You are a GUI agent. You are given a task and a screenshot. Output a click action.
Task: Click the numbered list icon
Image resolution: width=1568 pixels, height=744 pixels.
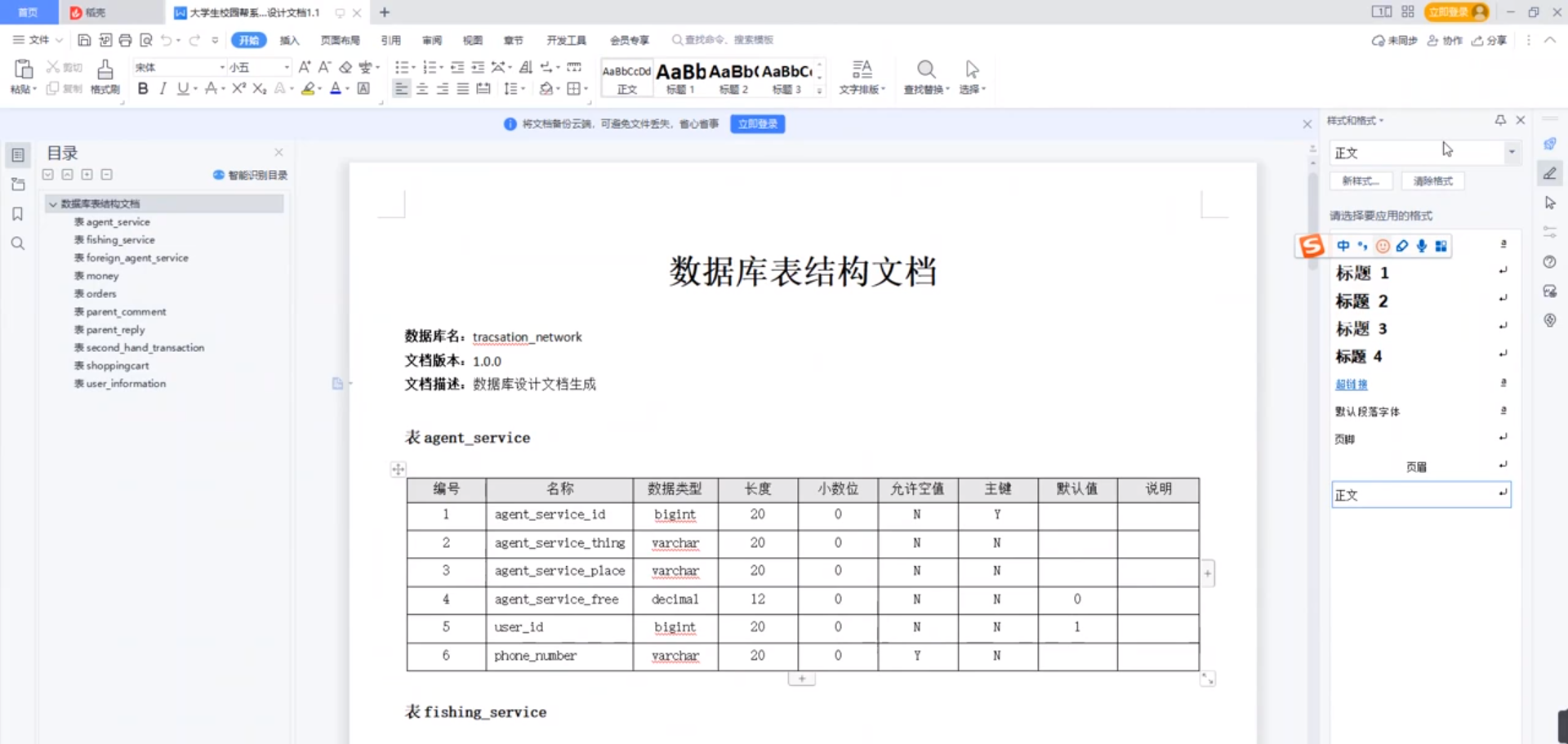(x=430, y=67)
